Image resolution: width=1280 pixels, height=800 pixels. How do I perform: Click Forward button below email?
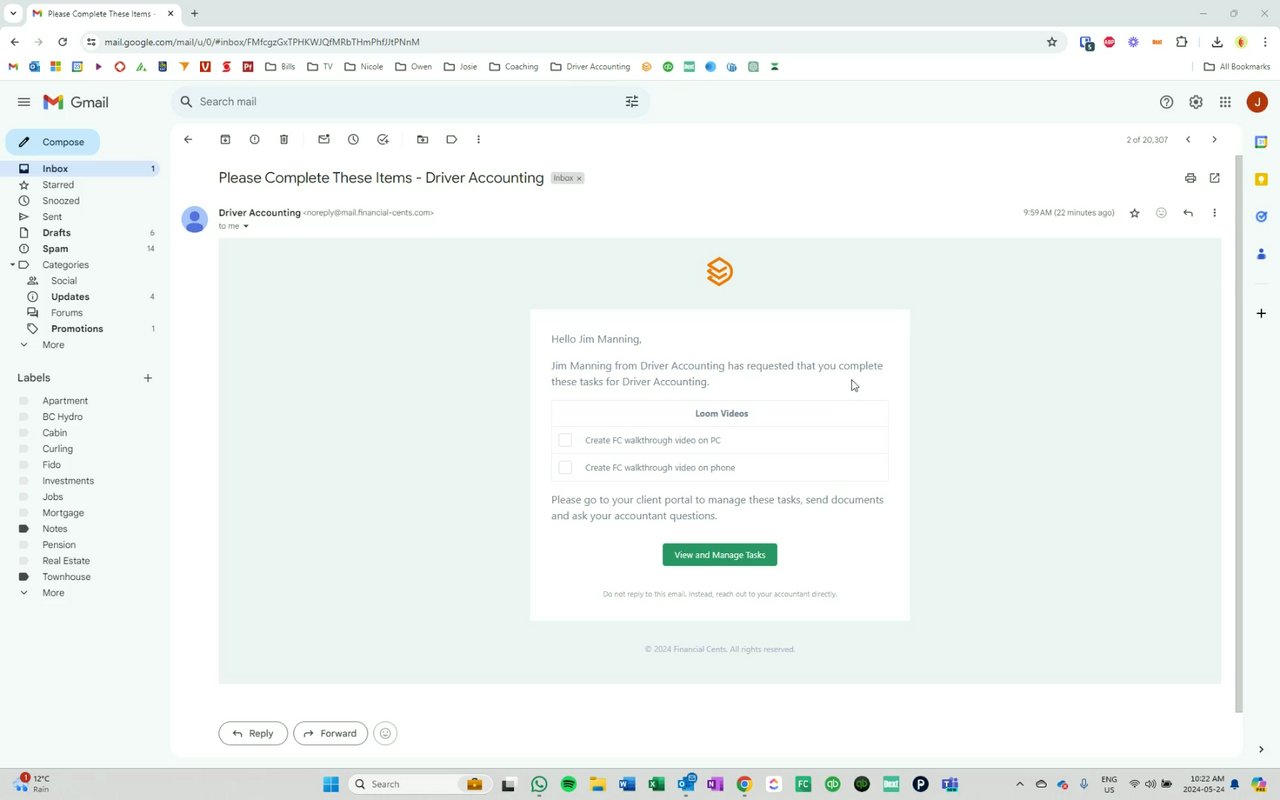(330, 733)
